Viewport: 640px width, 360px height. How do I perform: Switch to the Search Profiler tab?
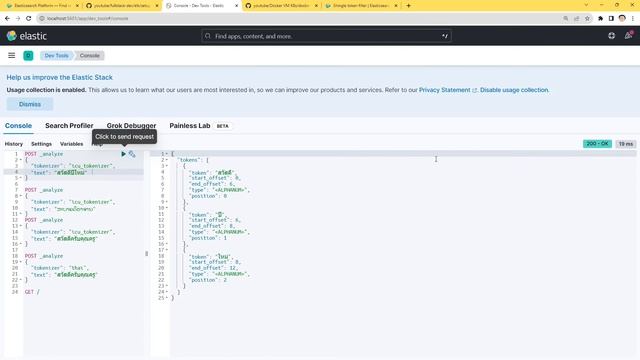point(69,126)
